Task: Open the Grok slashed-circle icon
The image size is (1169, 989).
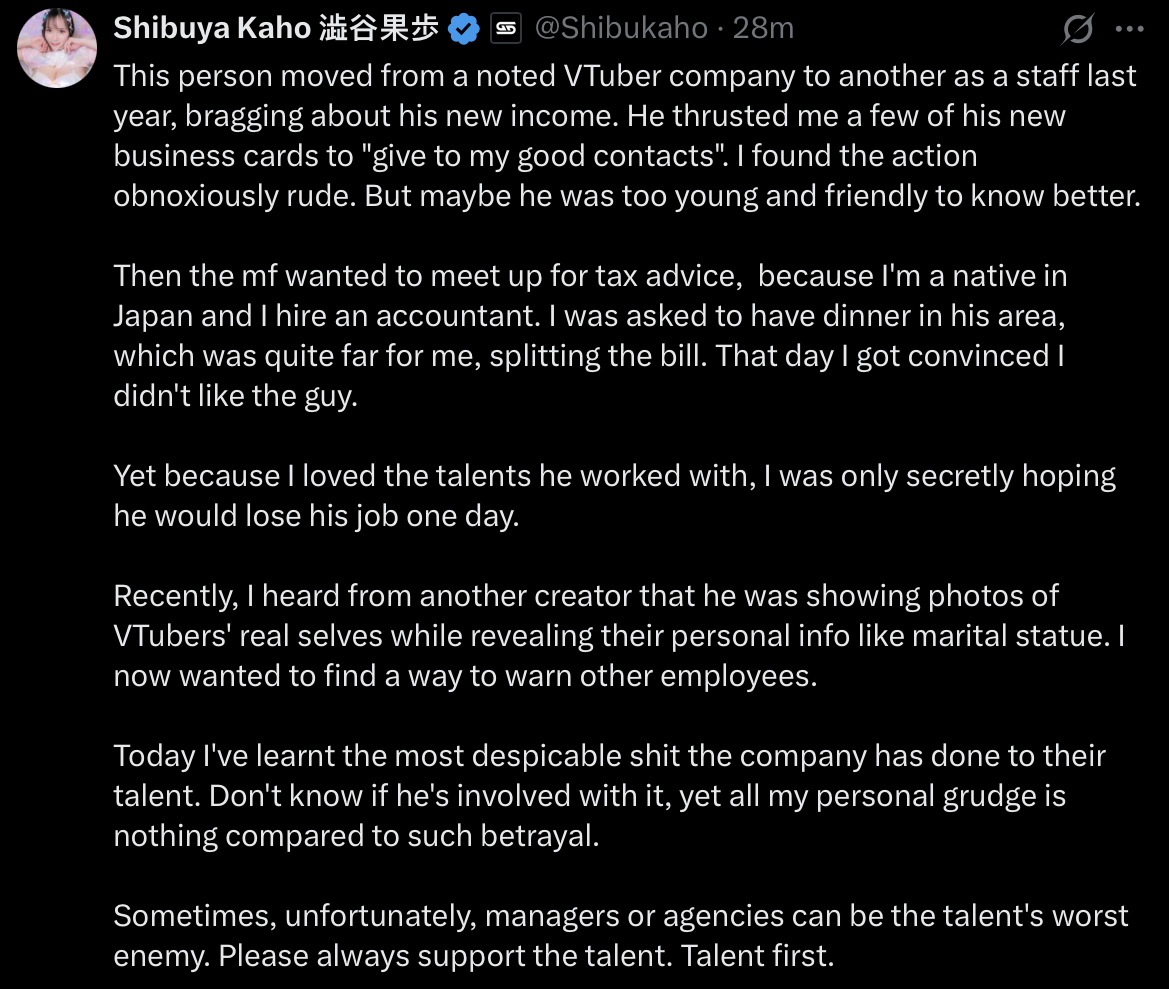Action: click(1078, 29)
